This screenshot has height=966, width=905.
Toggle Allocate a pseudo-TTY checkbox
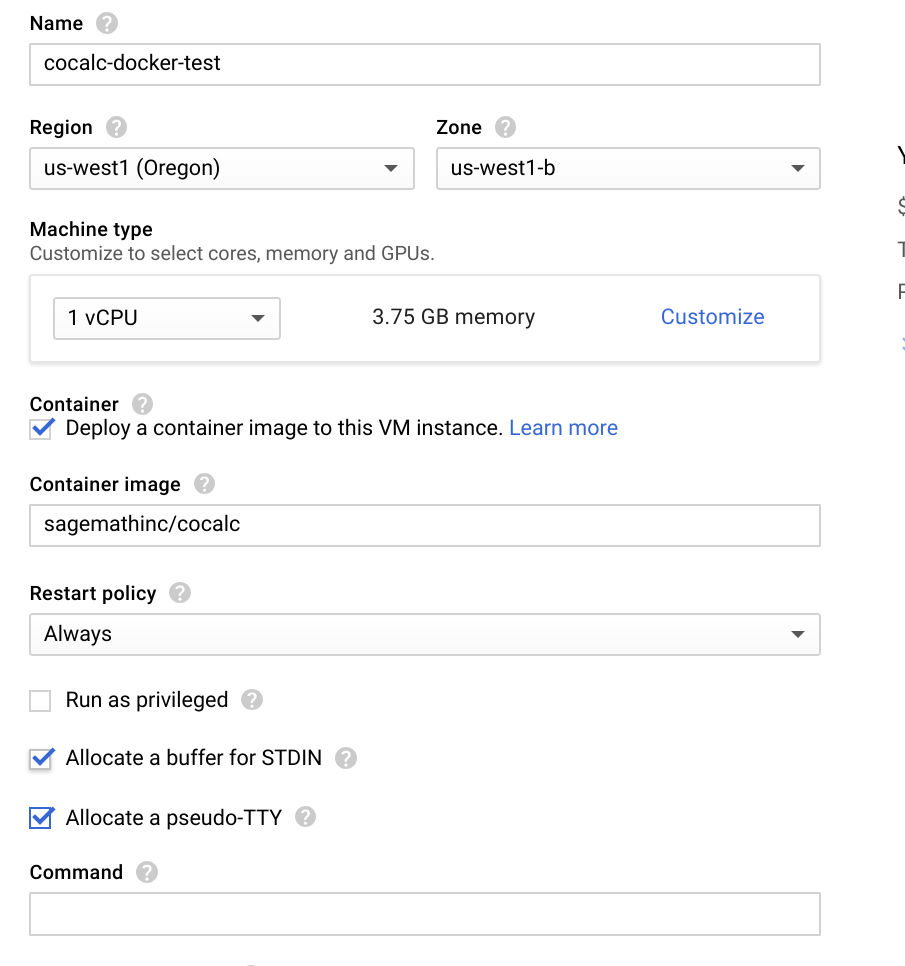pos(41,818)
